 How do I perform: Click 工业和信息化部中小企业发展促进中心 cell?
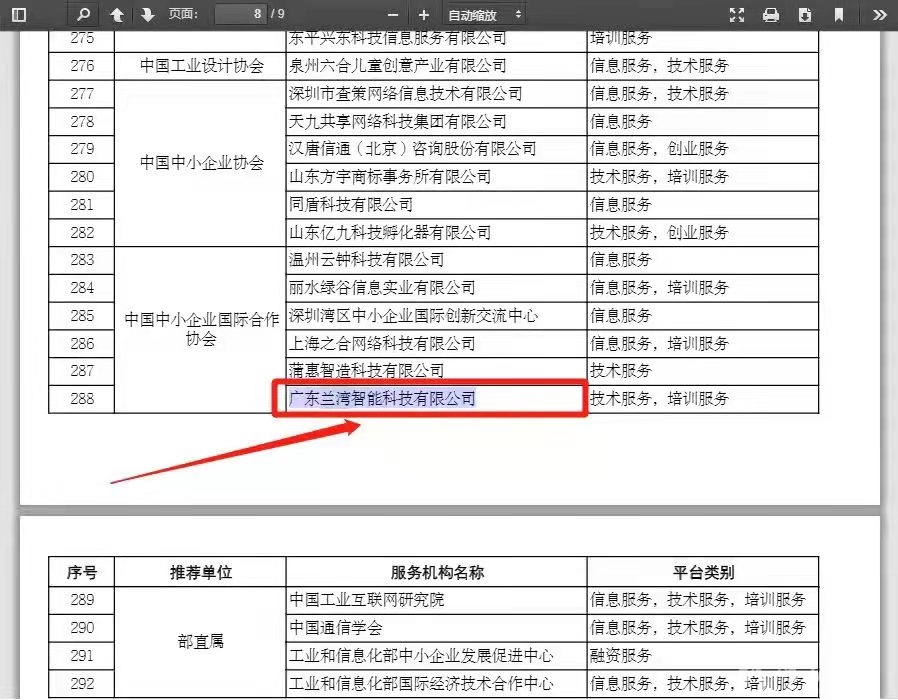pyautogui.click(x=436, y=656)
